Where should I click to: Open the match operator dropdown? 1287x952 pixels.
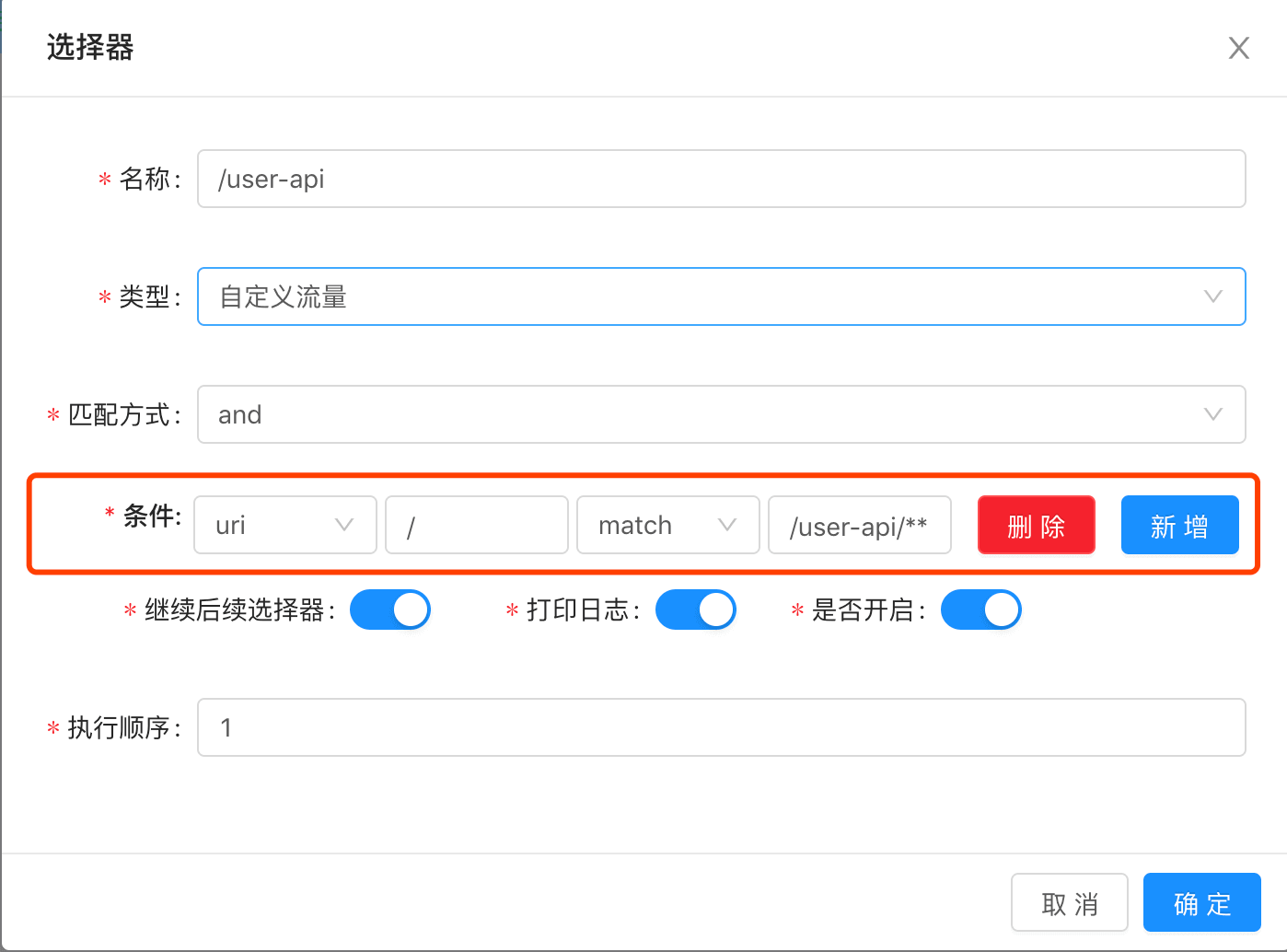(x=658, y=525)
